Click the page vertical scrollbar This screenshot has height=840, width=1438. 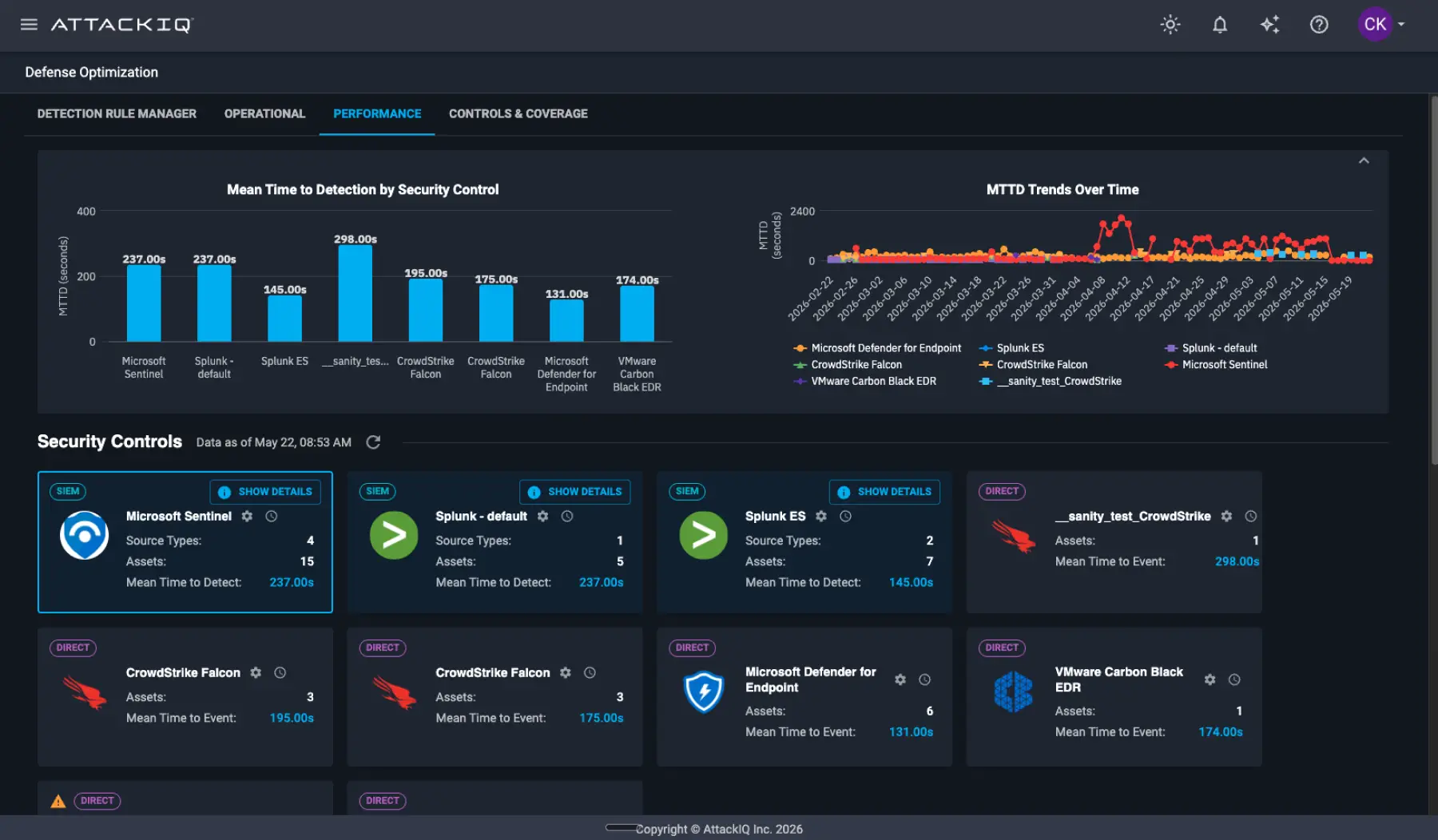1433,279
